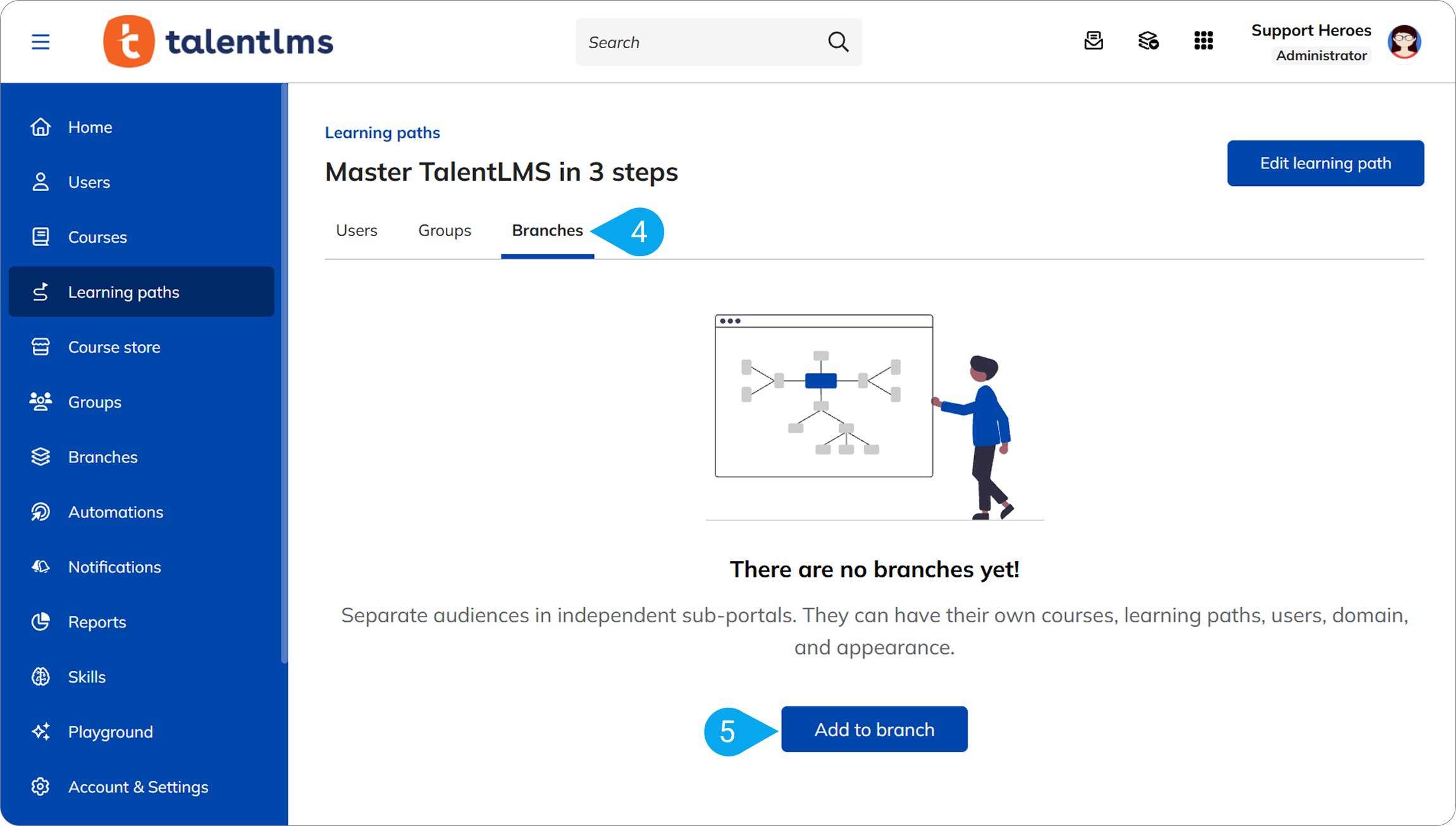Open Playground in the sidebar
The width and height of the screenshot is (1456, 826).
[142, 732]
